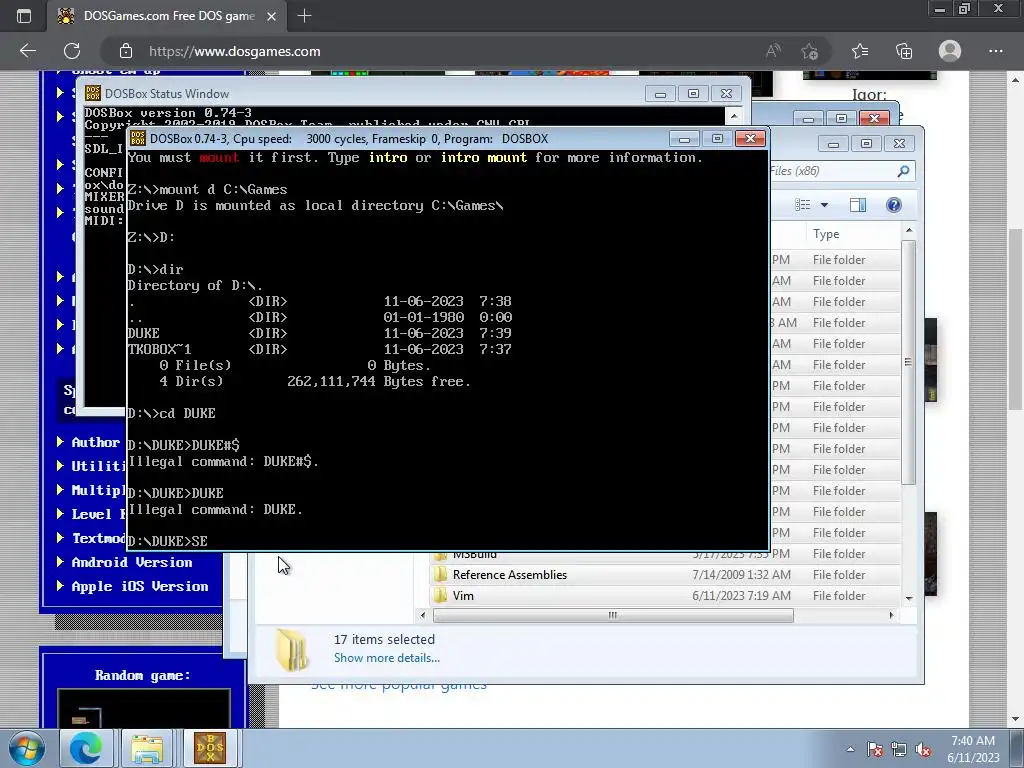The height and width of the screenshot is (768, 1024).
Task: Select the Reference Assemblies folder
Action: [x=509, y=575]
